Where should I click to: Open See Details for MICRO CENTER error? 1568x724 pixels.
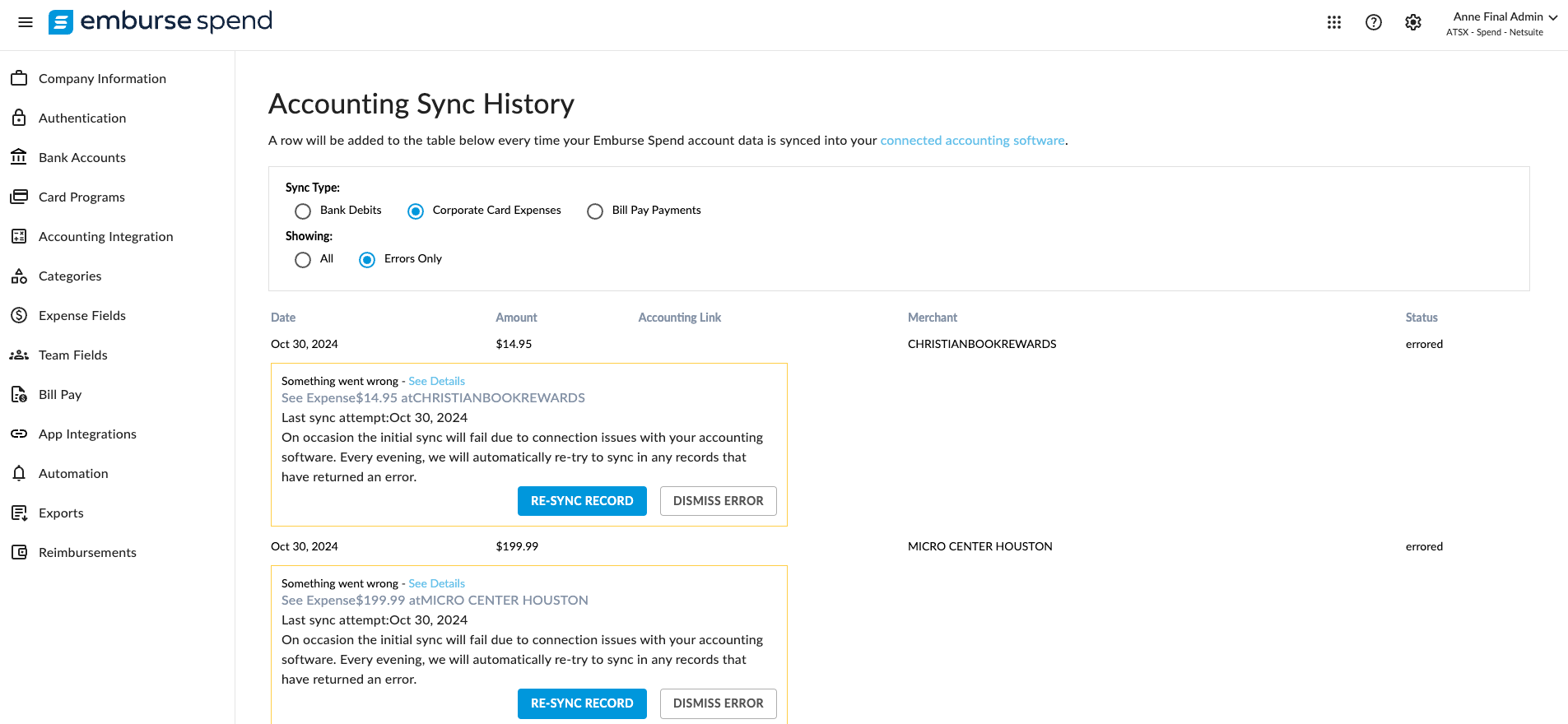click(x=436, y=583)
